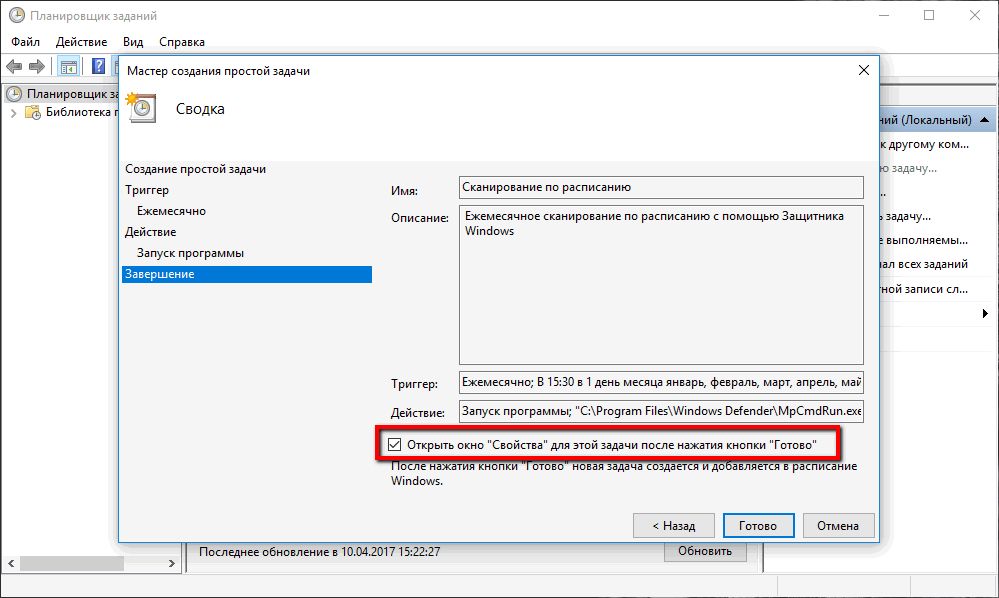
Task: Click the Готово button
Action: 758,525
